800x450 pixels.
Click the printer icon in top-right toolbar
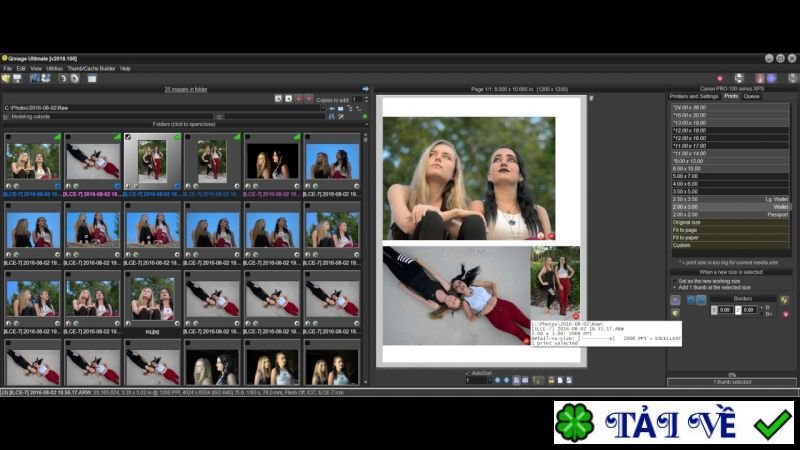click(x=739, y=78)
